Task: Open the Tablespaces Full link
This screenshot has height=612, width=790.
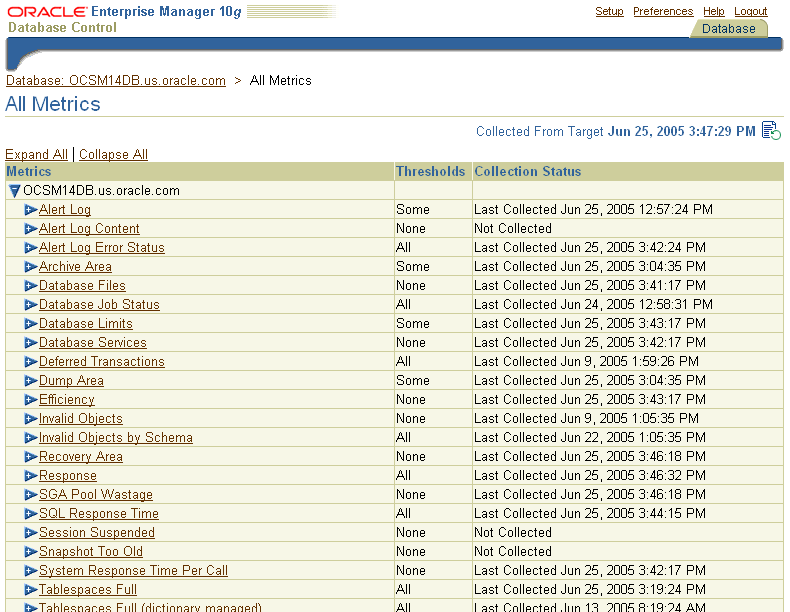Action: coord(88,589)
